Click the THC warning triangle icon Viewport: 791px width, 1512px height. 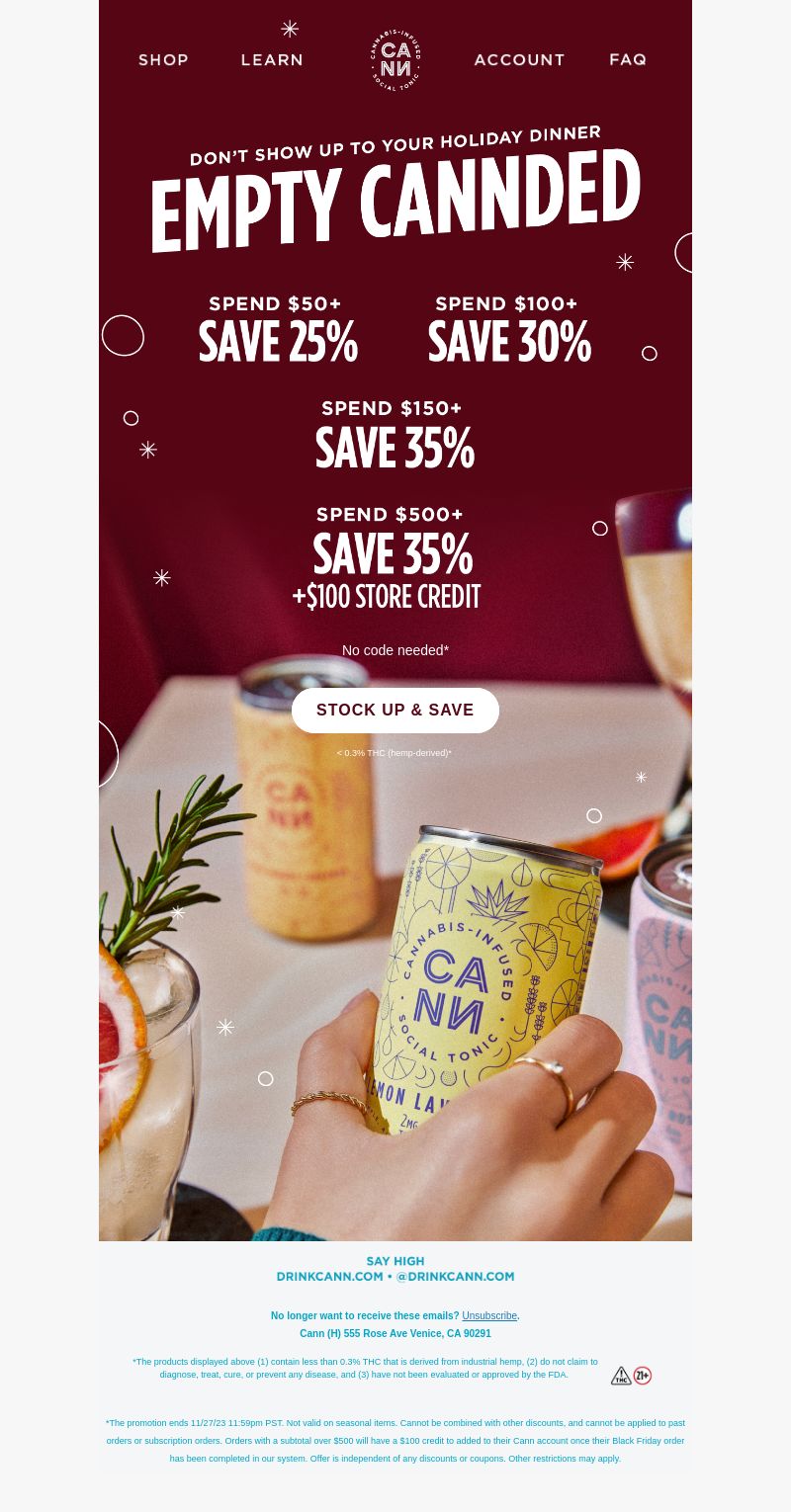pos(621,1376)
